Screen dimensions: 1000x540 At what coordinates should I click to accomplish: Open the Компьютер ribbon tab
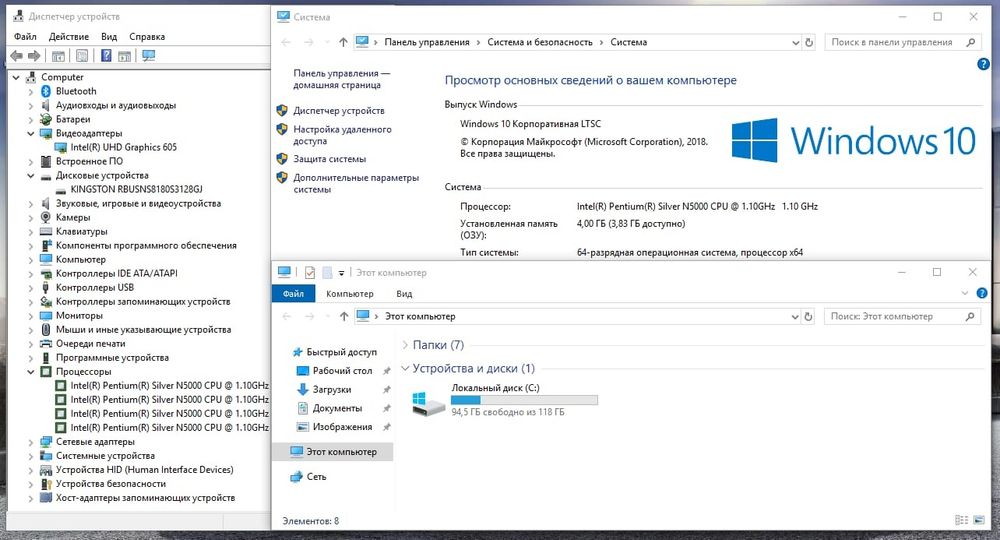[x=349, y=294]
